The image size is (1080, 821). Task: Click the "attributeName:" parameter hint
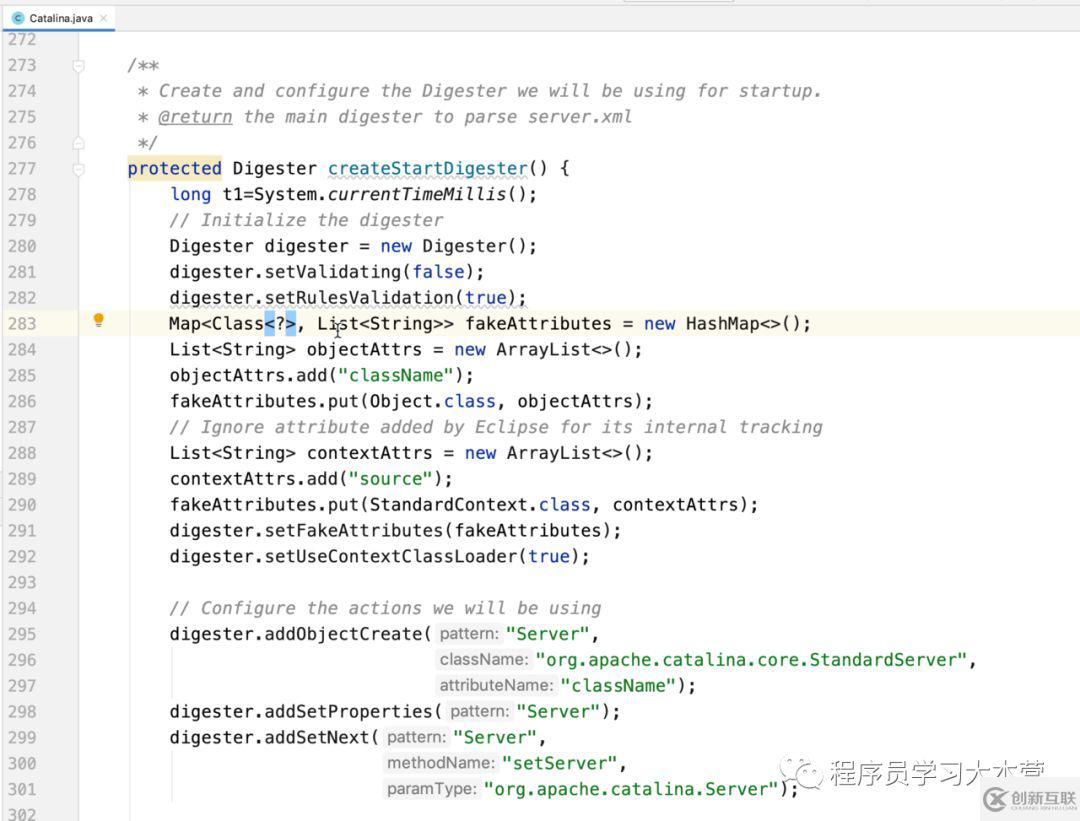tap(495, 686)
